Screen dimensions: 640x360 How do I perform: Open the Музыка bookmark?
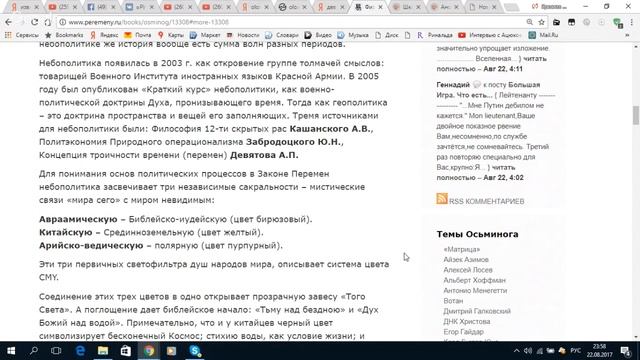(353, 35)
